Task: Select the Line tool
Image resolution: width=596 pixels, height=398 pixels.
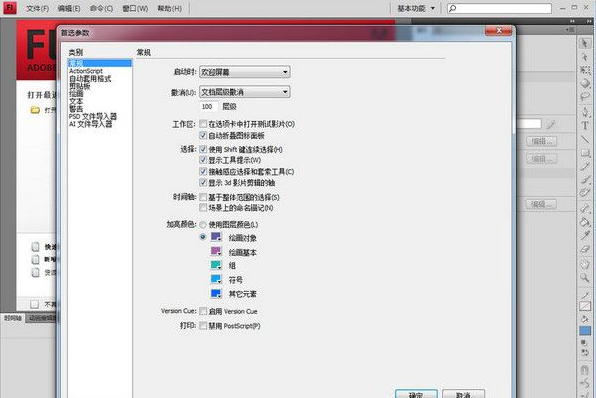Action: click(585, 139)
